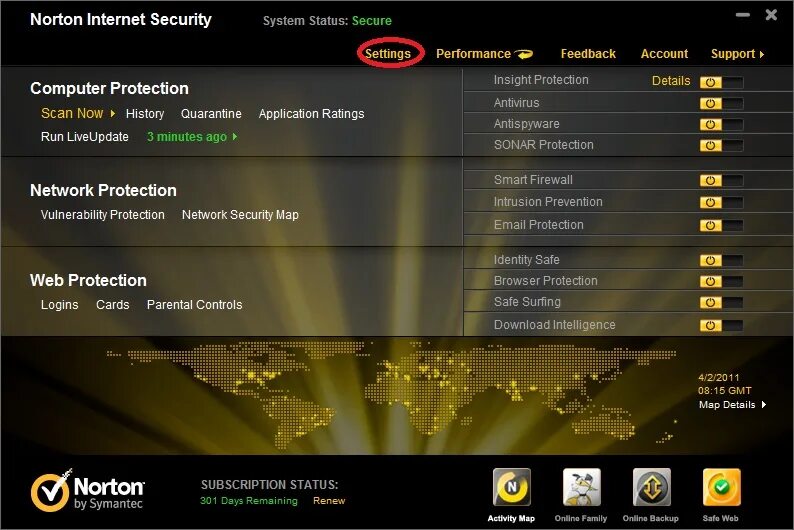
Task: Click Renew subscription link
Action: click(329, 501)
